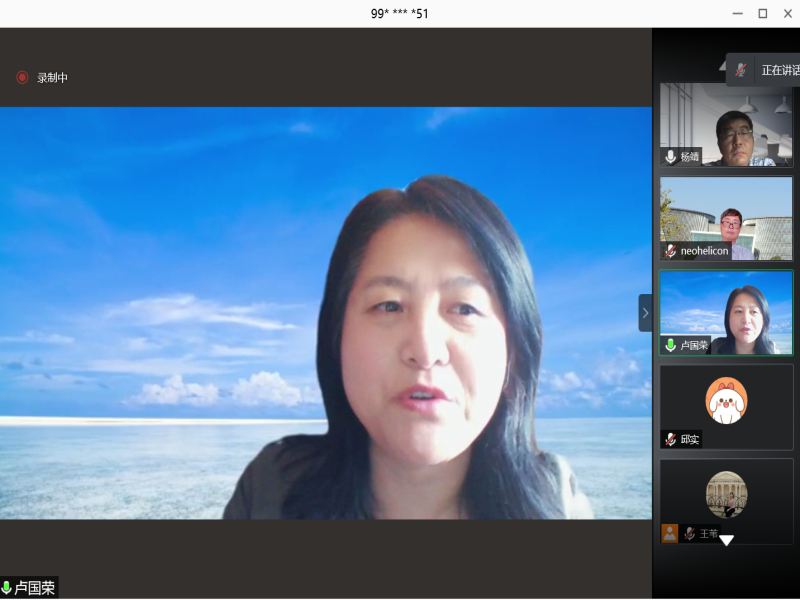Click the orange person icon on 王苇's tile
The height and width of the screenshot is (600, 800).
pyautogui.click(x=670, y=534)
